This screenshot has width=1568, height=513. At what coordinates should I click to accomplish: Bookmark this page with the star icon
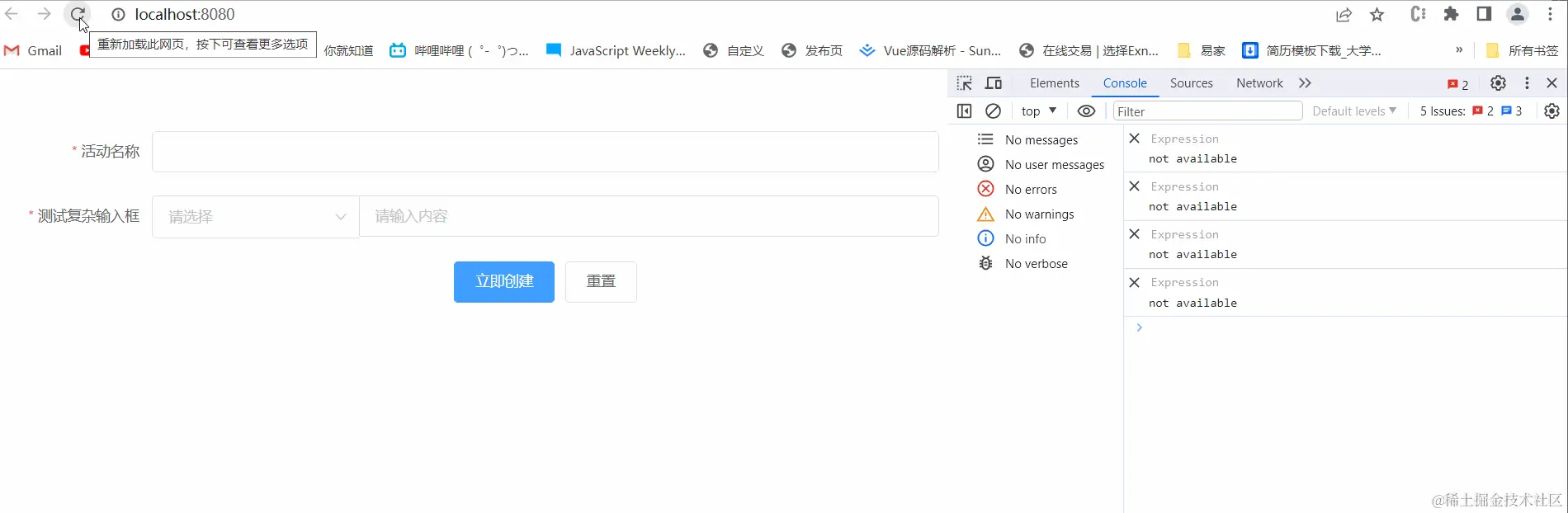[1377, 14]
